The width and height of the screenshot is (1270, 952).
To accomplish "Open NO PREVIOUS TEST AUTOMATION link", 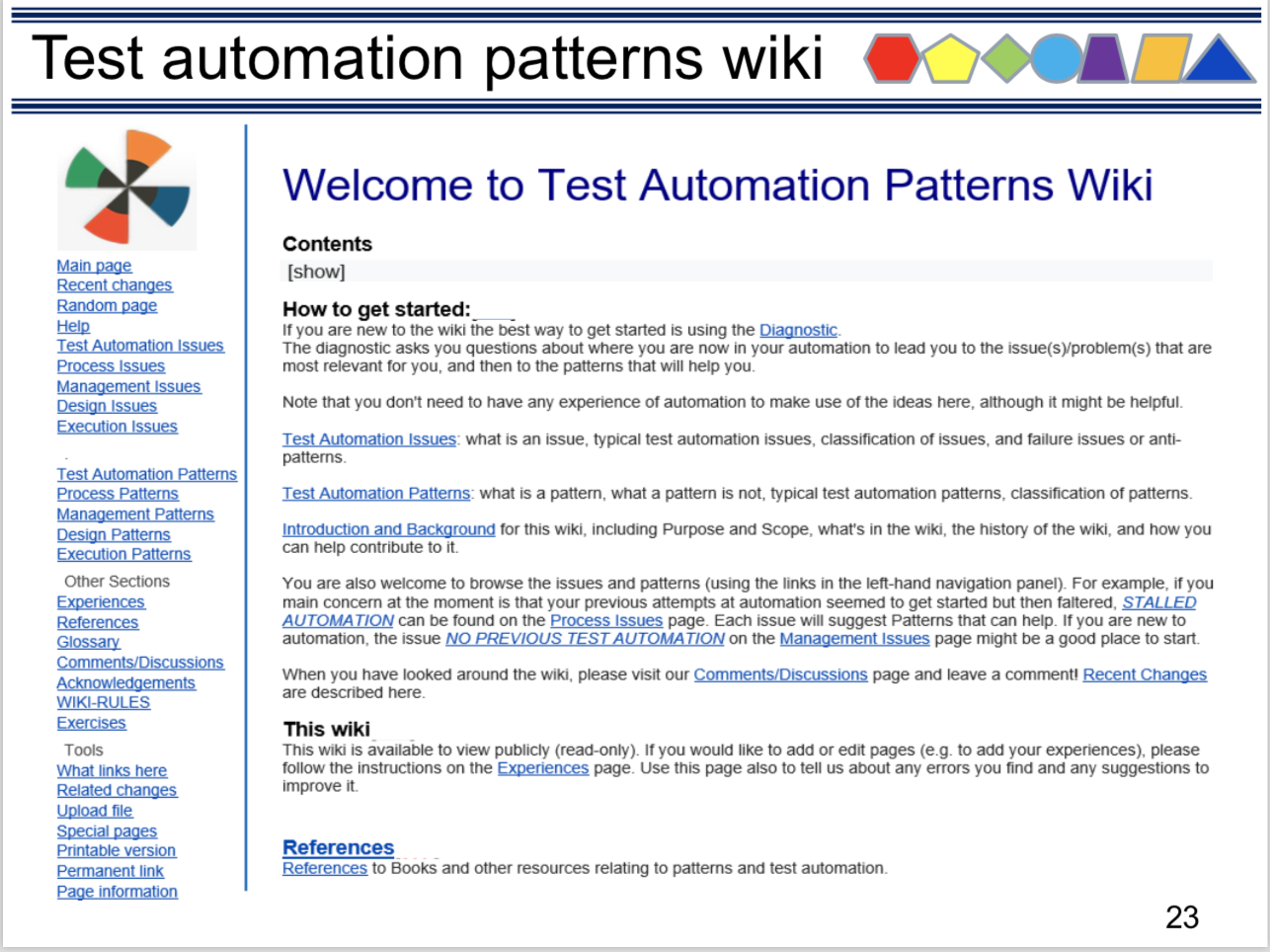I will tap(585, 639).
